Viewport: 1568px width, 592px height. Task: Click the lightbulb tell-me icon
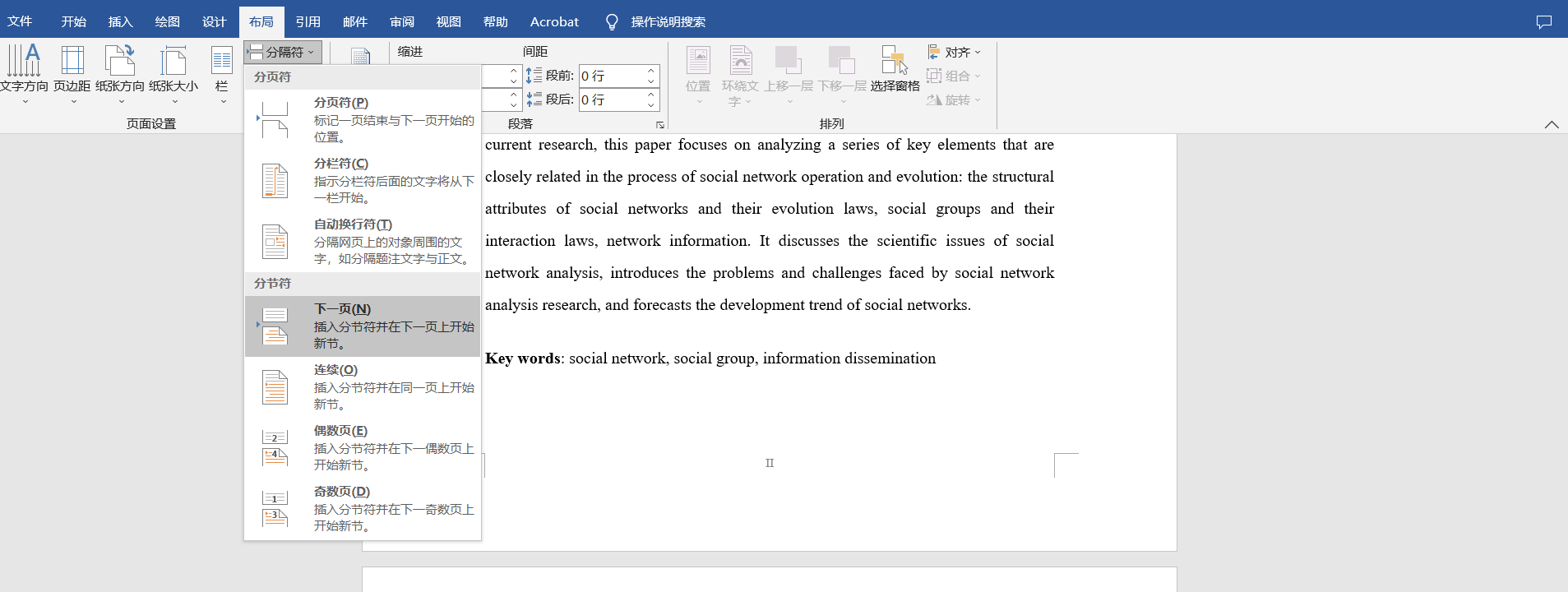tap(611, 22)
